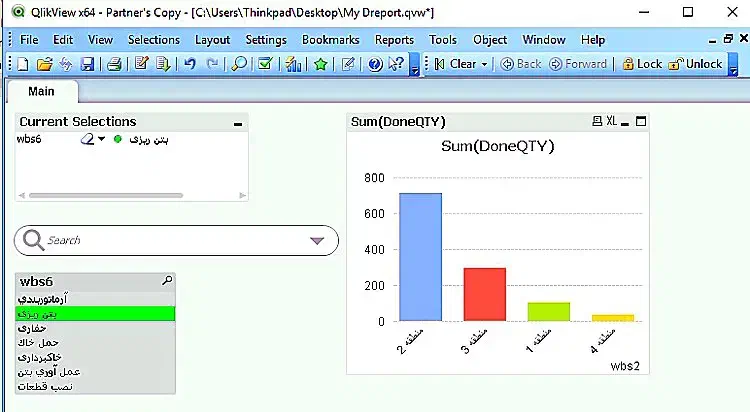Click the tall blue bar in the chart
The image size is (750, 412).
(x=420, y=256)
